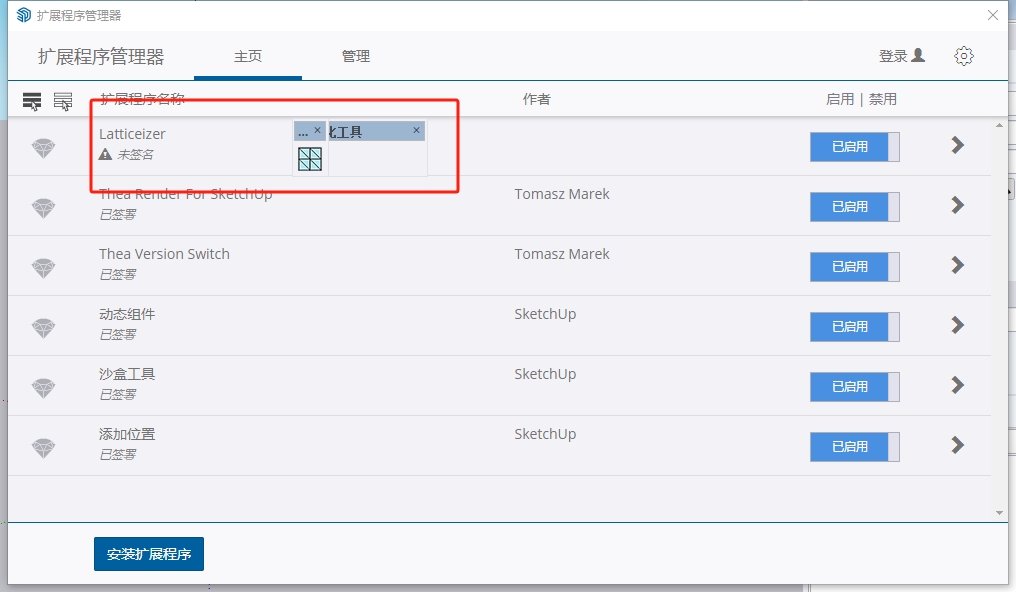This screenshot has width=1016, height=592.
Task: Select the 添加位置 extension name
Action: click(127, 434)
